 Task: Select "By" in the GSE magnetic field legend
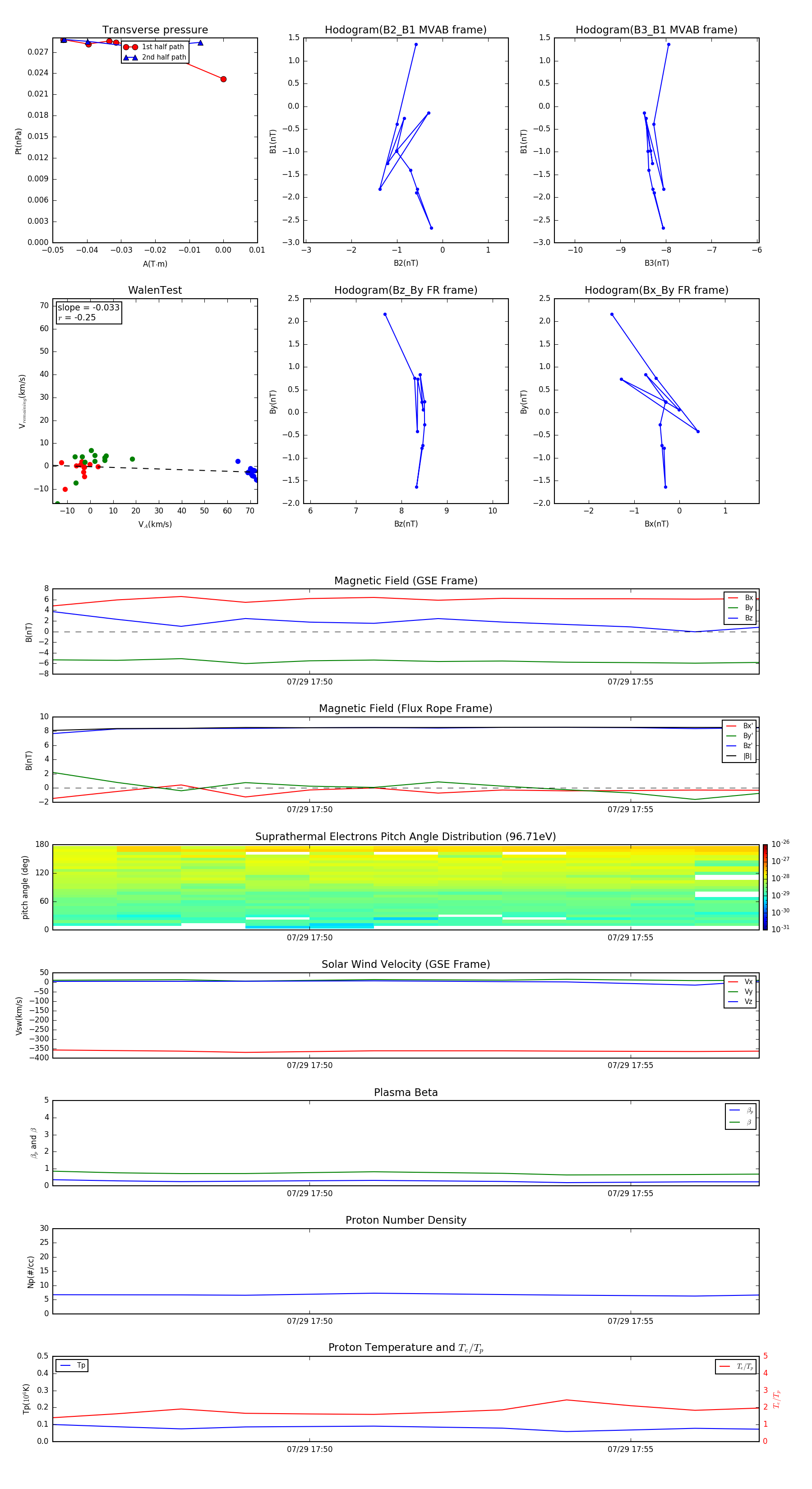(x=740, y=607)
